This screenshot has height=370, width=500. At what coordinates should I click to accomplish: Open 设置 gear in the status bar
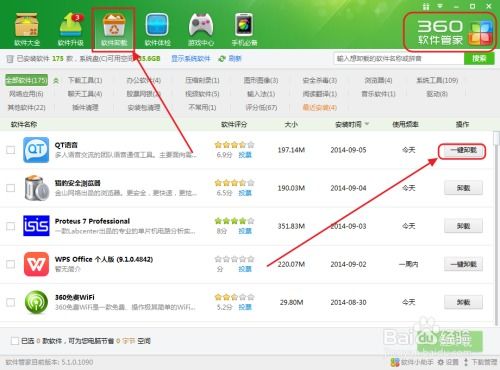point(448,362)
